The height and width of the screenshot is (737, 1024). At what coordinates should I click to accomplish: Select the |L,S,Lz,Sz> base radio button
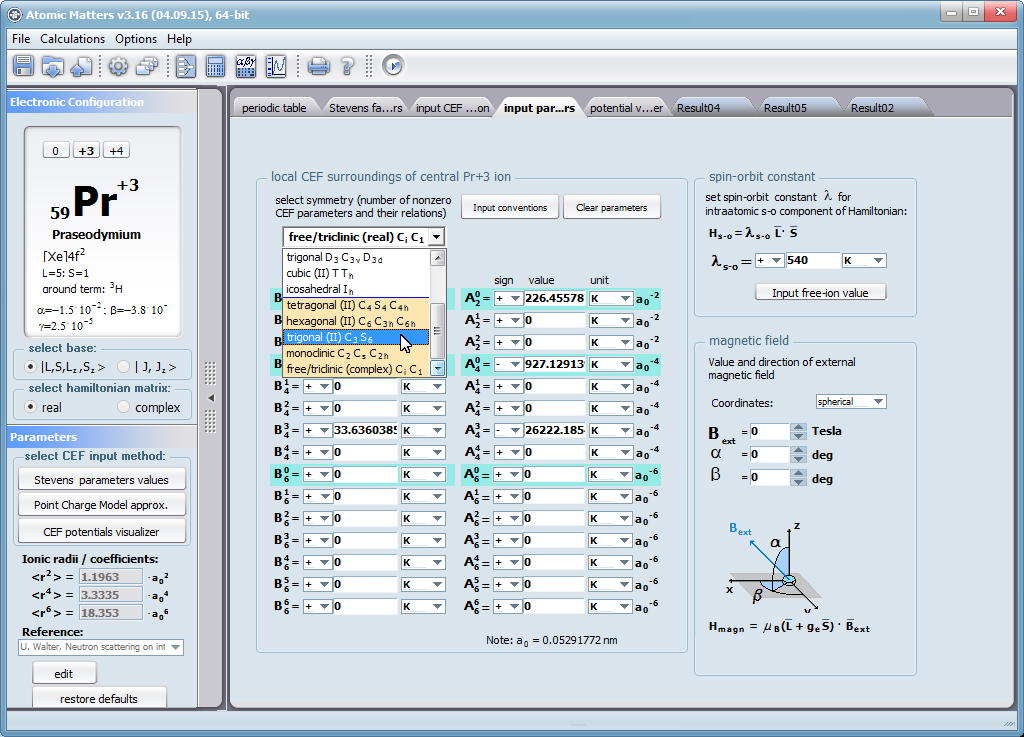pyautogui.click(x=31, y=366)
